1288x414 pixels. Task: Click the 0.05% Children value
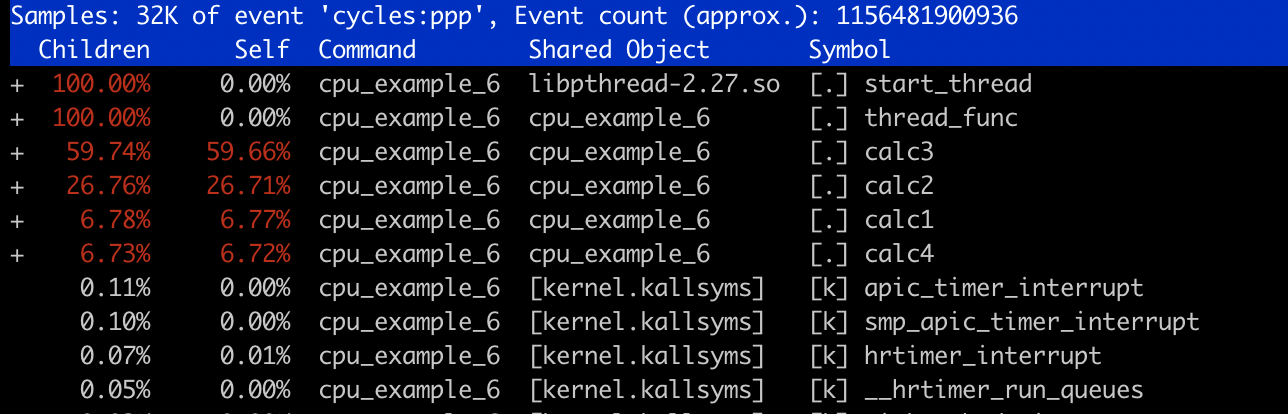click(115, 390)
